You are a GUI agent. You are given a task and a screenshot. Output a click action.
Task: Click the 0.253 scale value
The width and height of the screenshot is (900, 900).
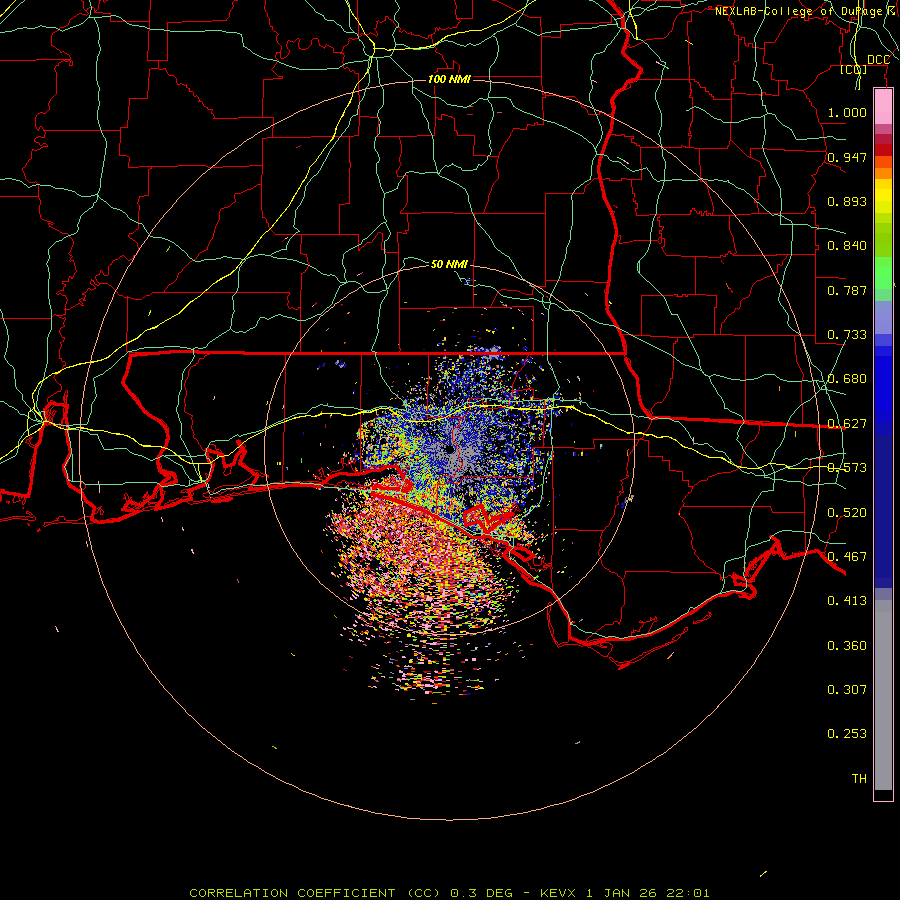pyautogui.click(x=847, y=734)
